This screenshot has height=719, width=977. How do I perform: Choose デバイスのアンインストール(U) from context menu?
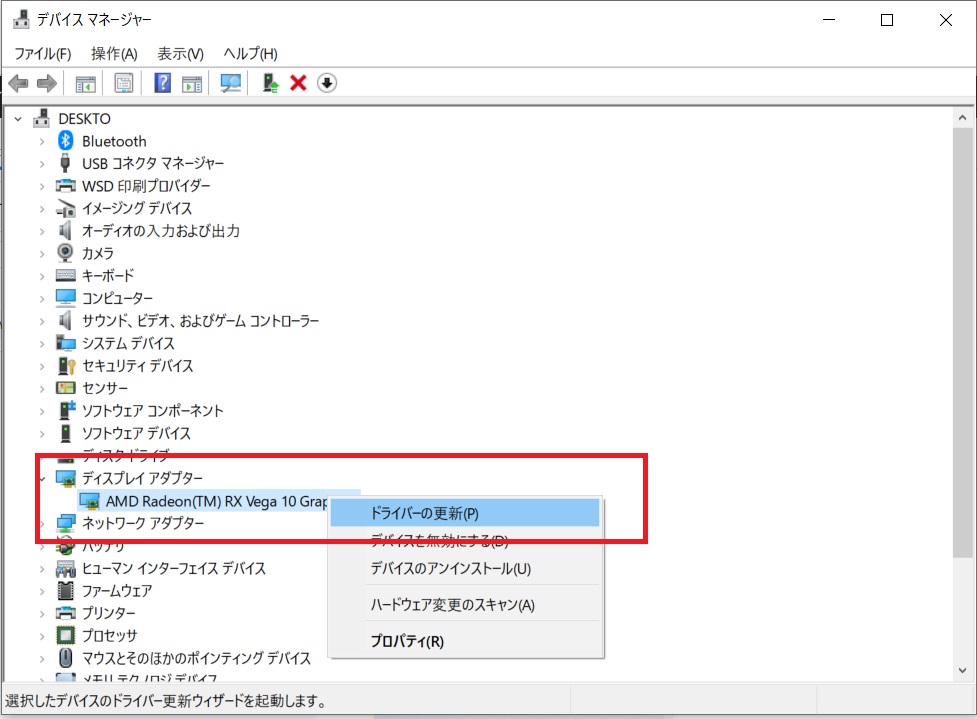pos(465,568)
